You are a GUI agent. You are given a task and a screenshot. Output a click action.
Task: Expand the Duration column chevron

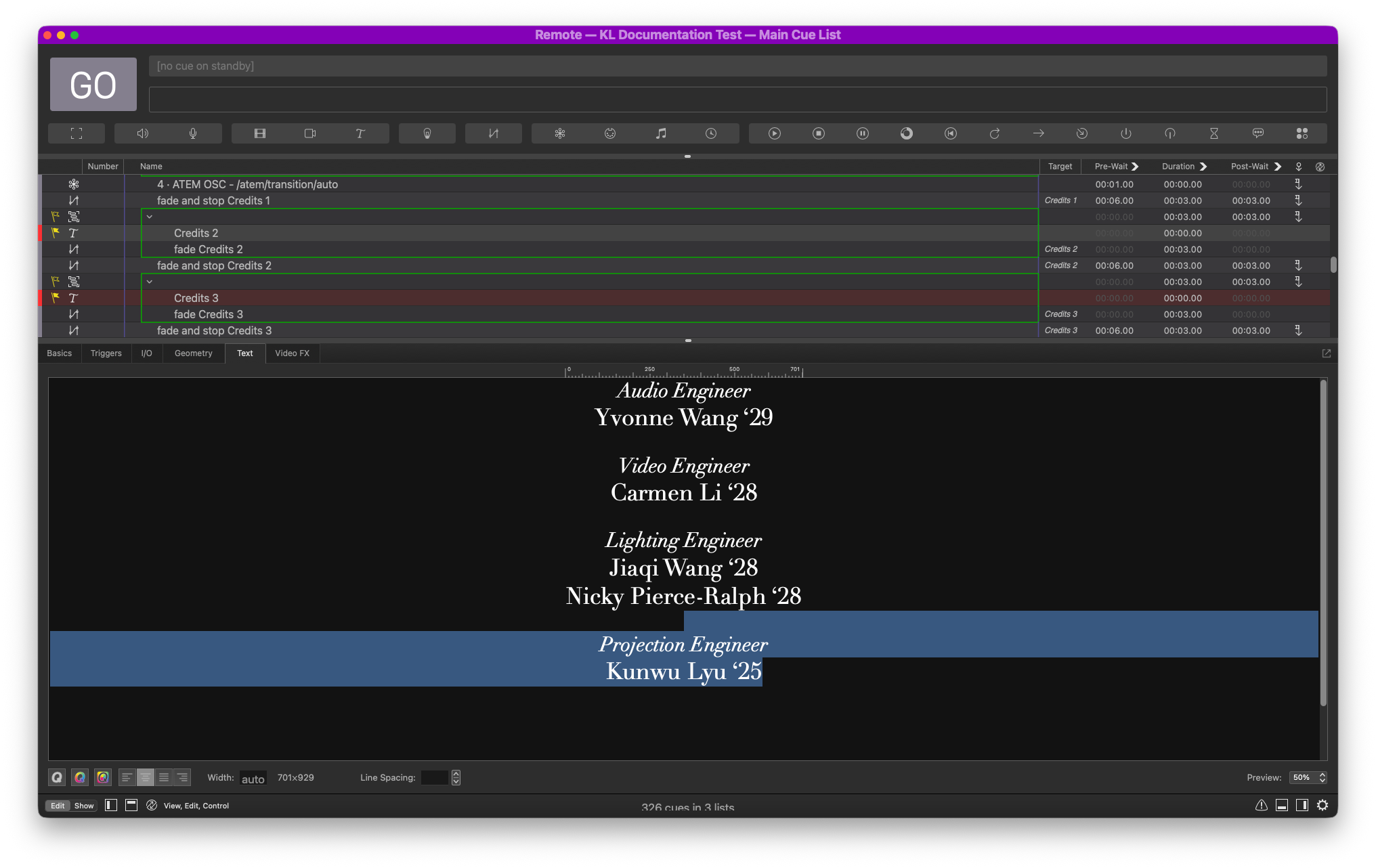coord(1203,167)
